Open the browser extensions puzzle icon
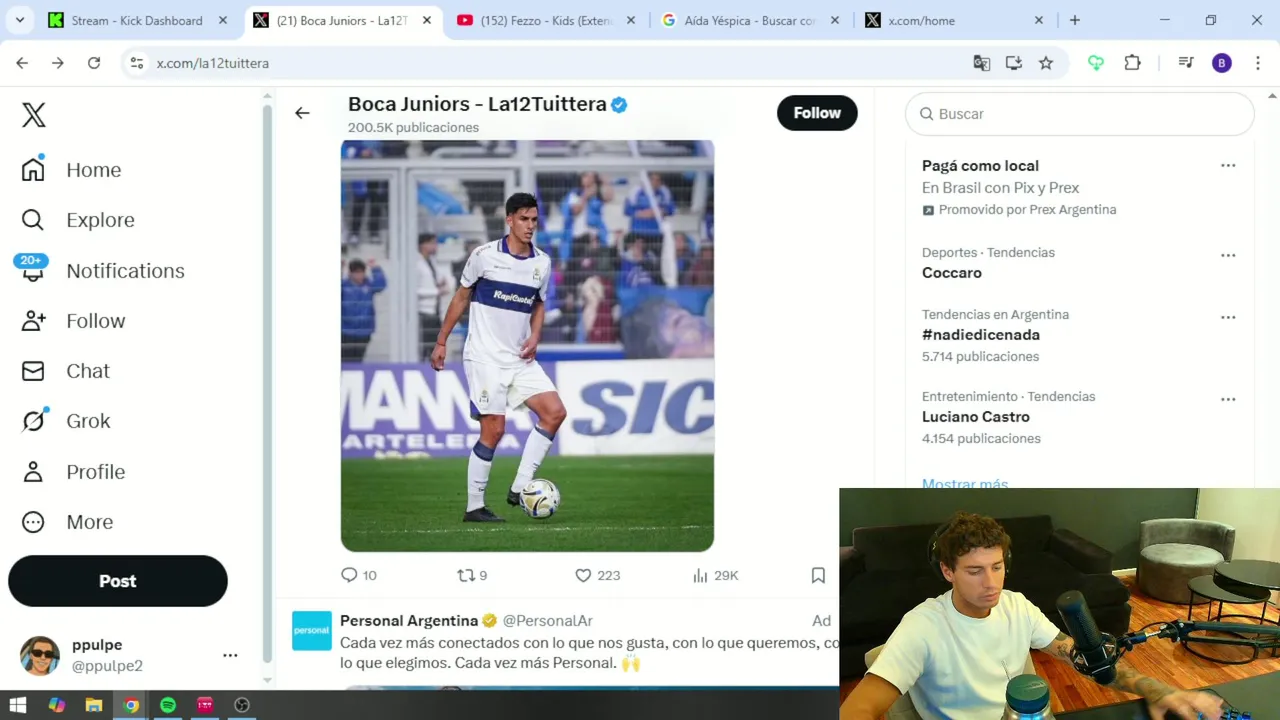The width and height of the screenshot is (1280, 720). (1132, 63)
